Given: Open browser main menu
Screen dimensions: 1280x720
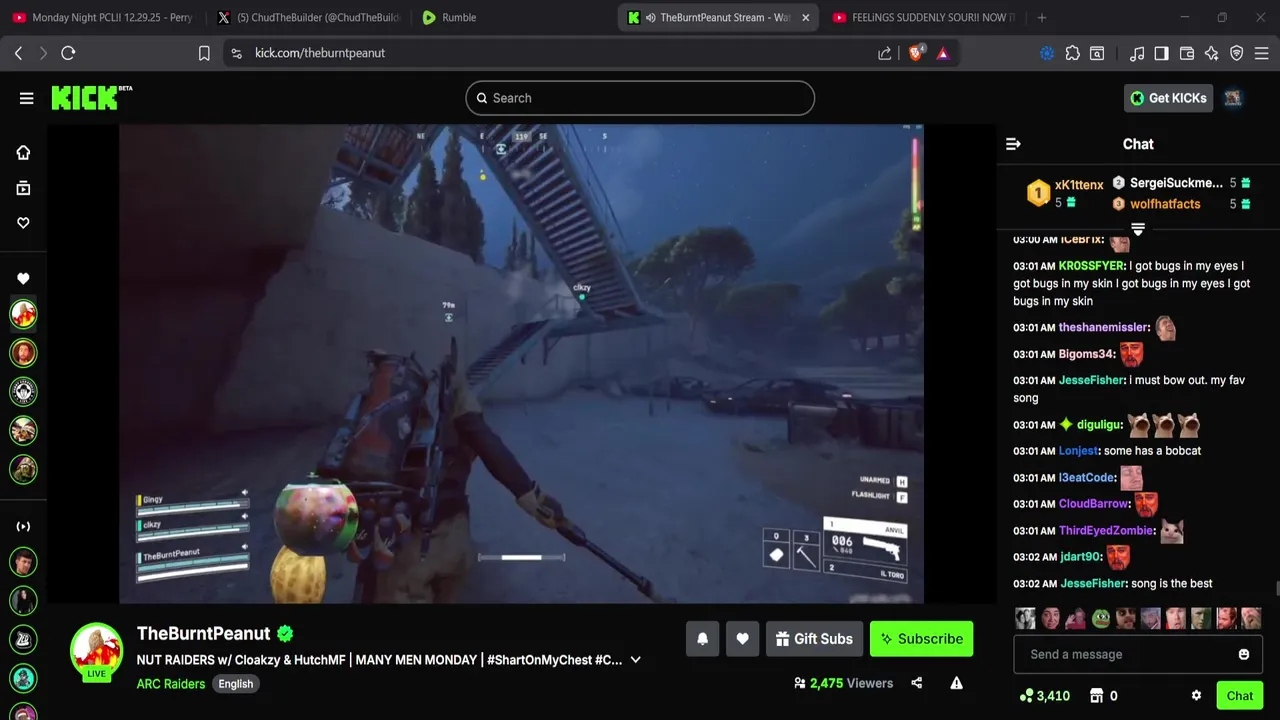Looking at the screenshot, I should [x=1261, y=53].
